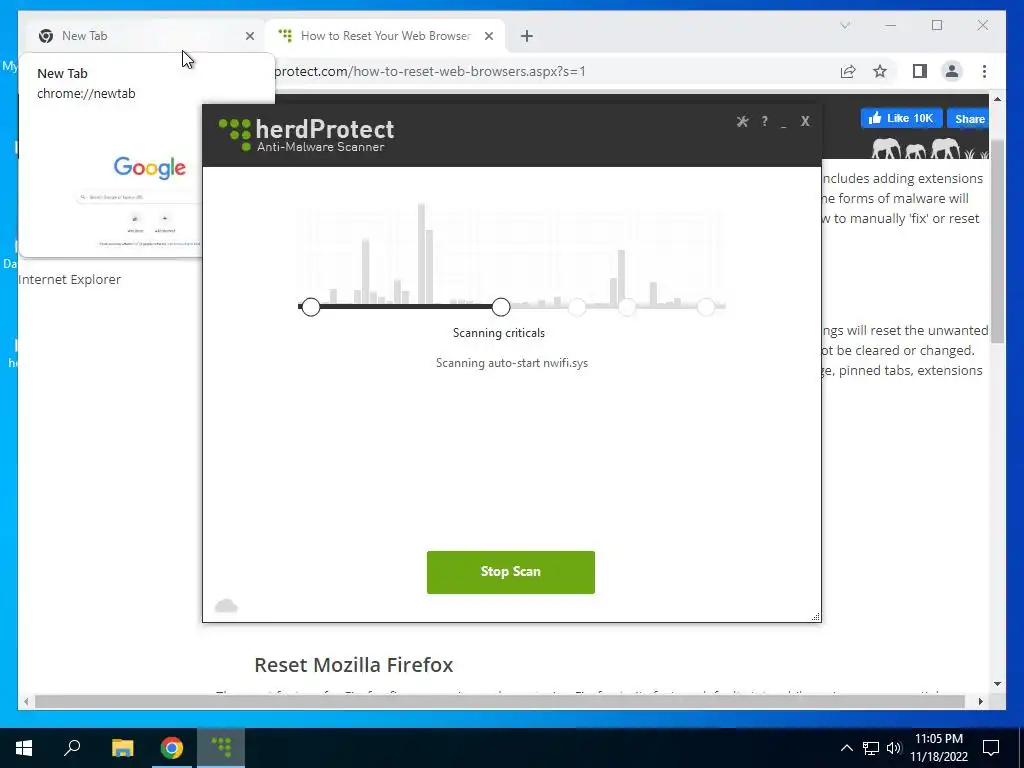Viewport: 1024px width, 768px height.
Task: Open File Explorer from the taskbar
Action: click(x=122, y=748)
